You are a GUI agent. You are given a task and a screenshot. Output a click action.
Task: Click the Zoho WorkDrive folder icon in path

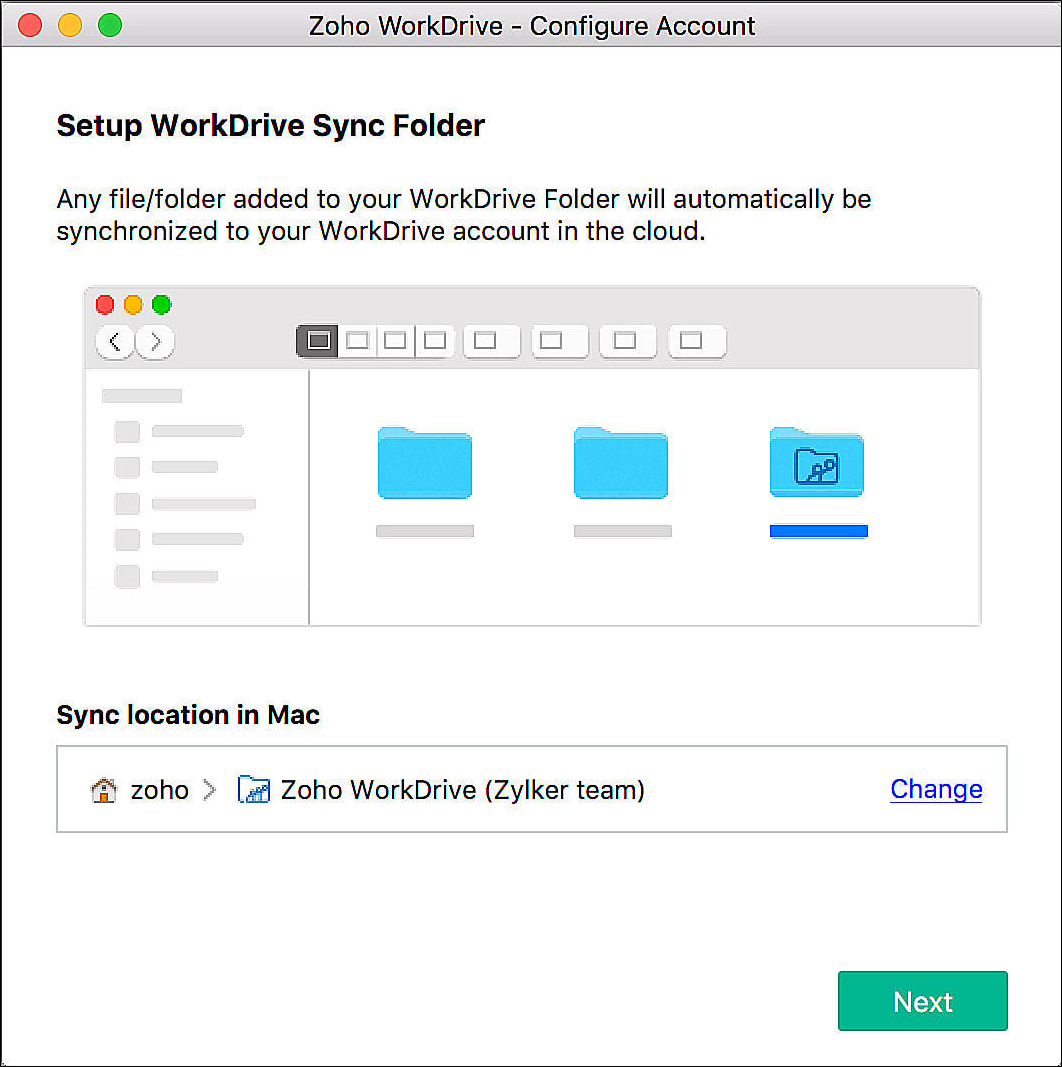(253, 789)
